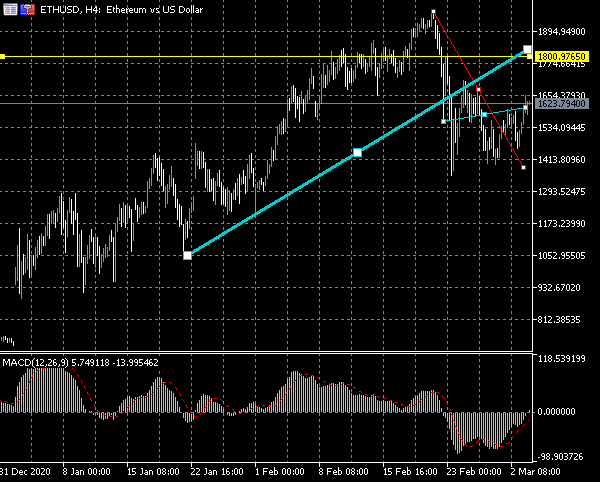Click the yellow 1800.97650 price label

(x=561, y=57)
